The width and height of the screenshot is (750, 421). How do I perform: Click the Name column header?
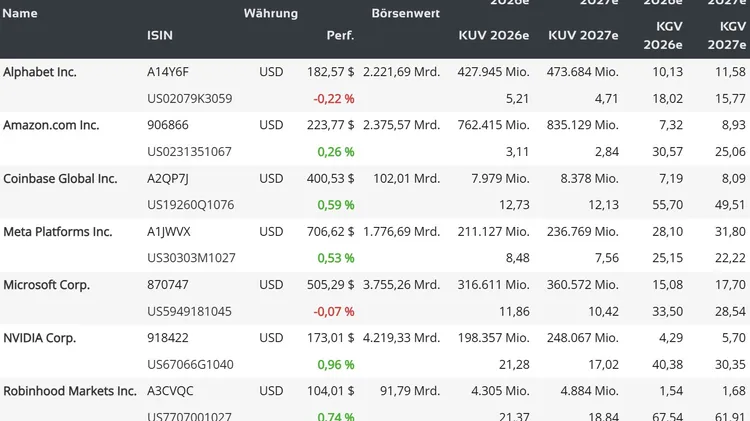[20, 13]
